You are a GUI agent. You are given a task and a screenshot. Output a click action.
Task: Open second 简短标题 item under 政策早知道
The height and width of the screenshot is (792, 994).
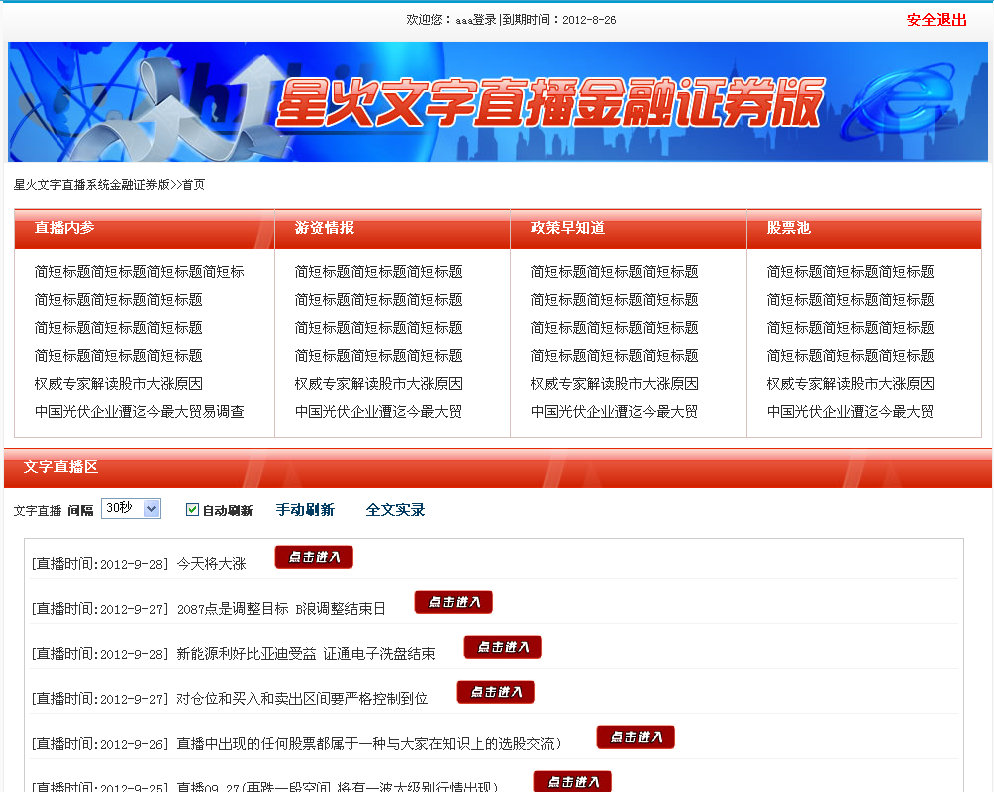(x=614, y=300)
